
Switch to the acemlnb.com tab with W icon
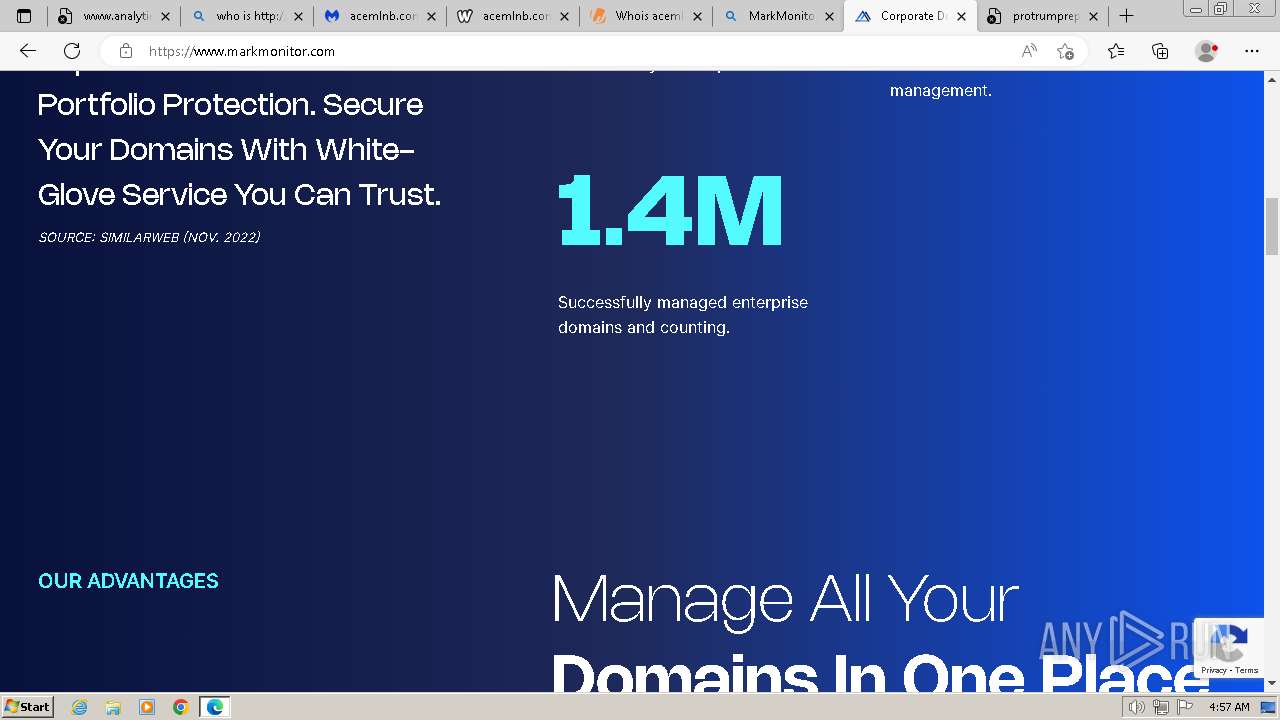tap(513, 16)
